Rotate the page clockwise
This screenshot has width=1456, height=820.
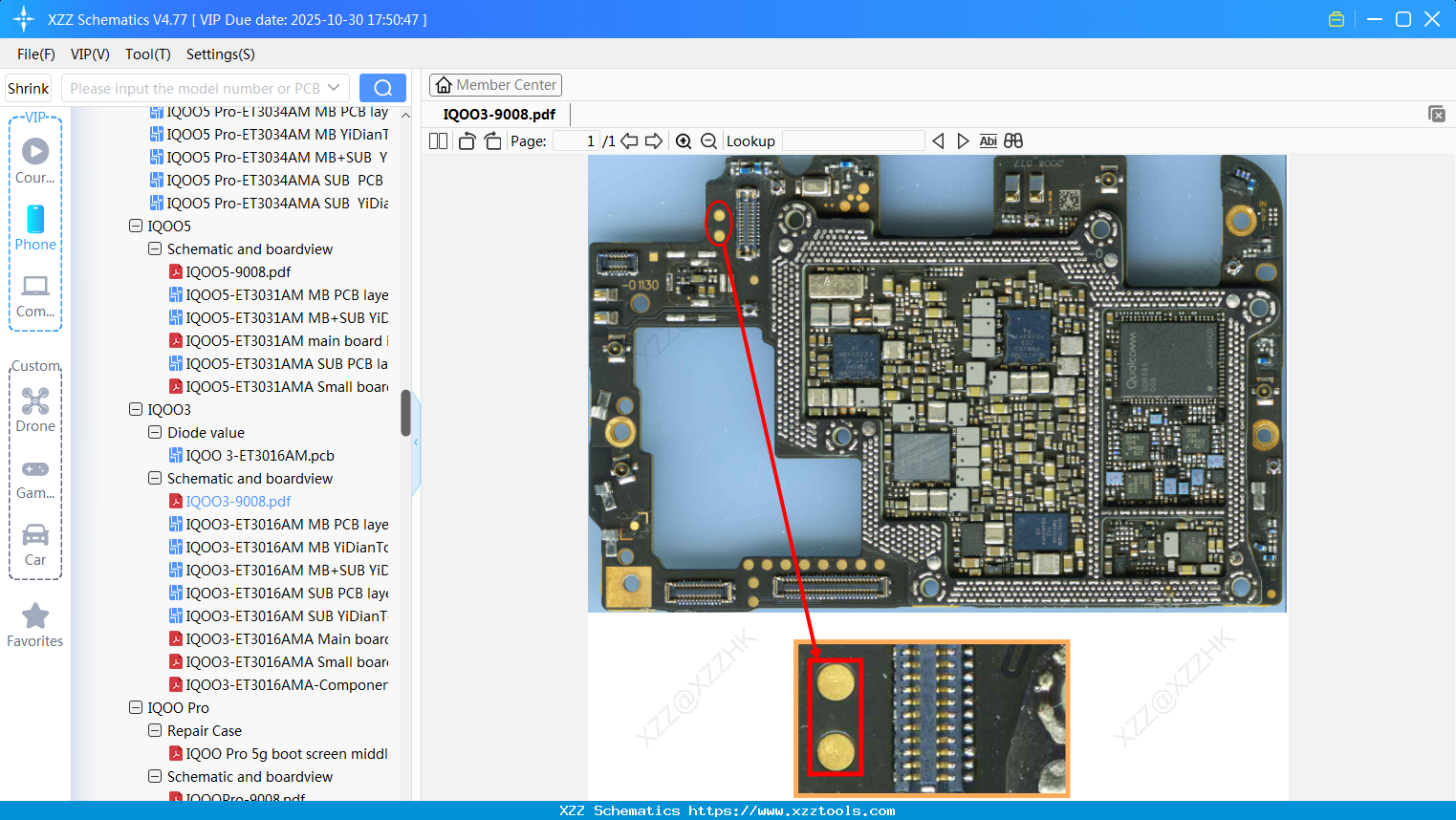click(492, 140)
